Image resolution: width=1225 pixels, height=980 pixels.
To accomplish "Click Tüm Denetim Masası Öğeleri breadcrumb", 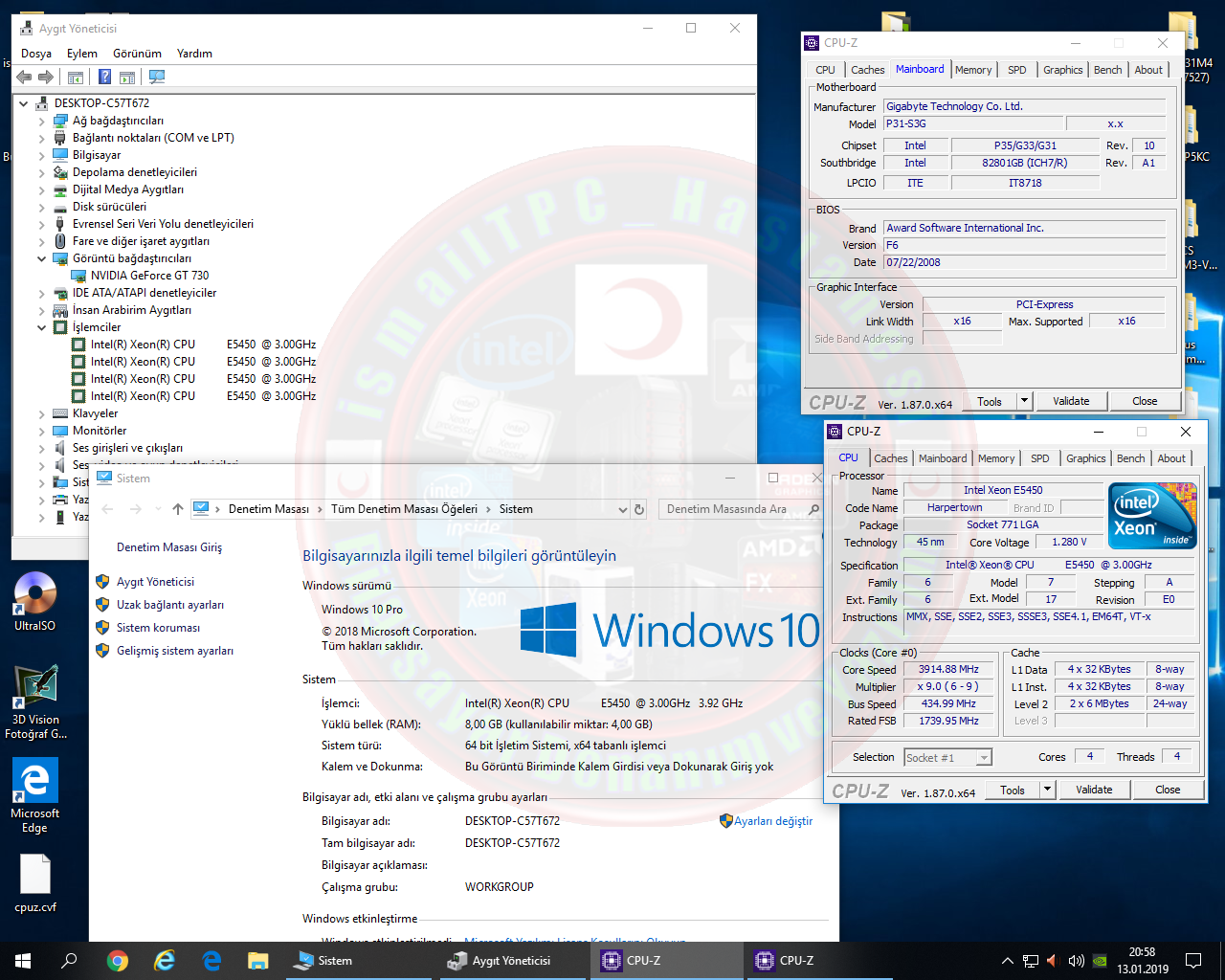I will (x=404, y=509).
